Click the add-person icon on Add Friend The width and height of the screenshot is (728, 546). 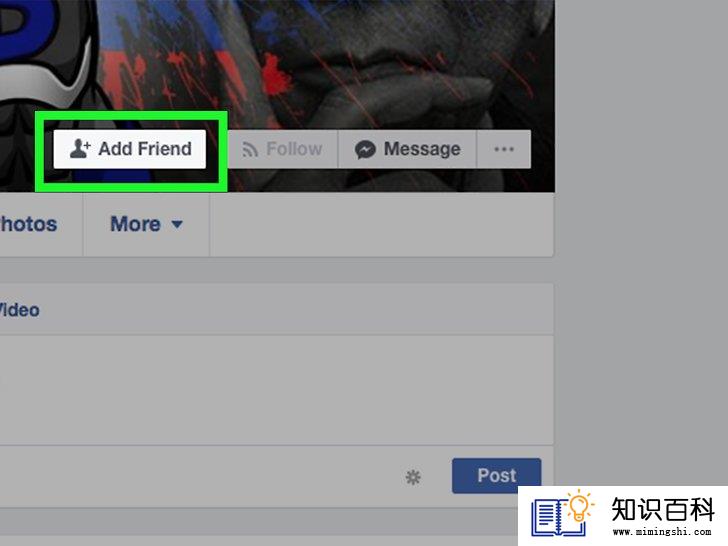pos(79,149)
